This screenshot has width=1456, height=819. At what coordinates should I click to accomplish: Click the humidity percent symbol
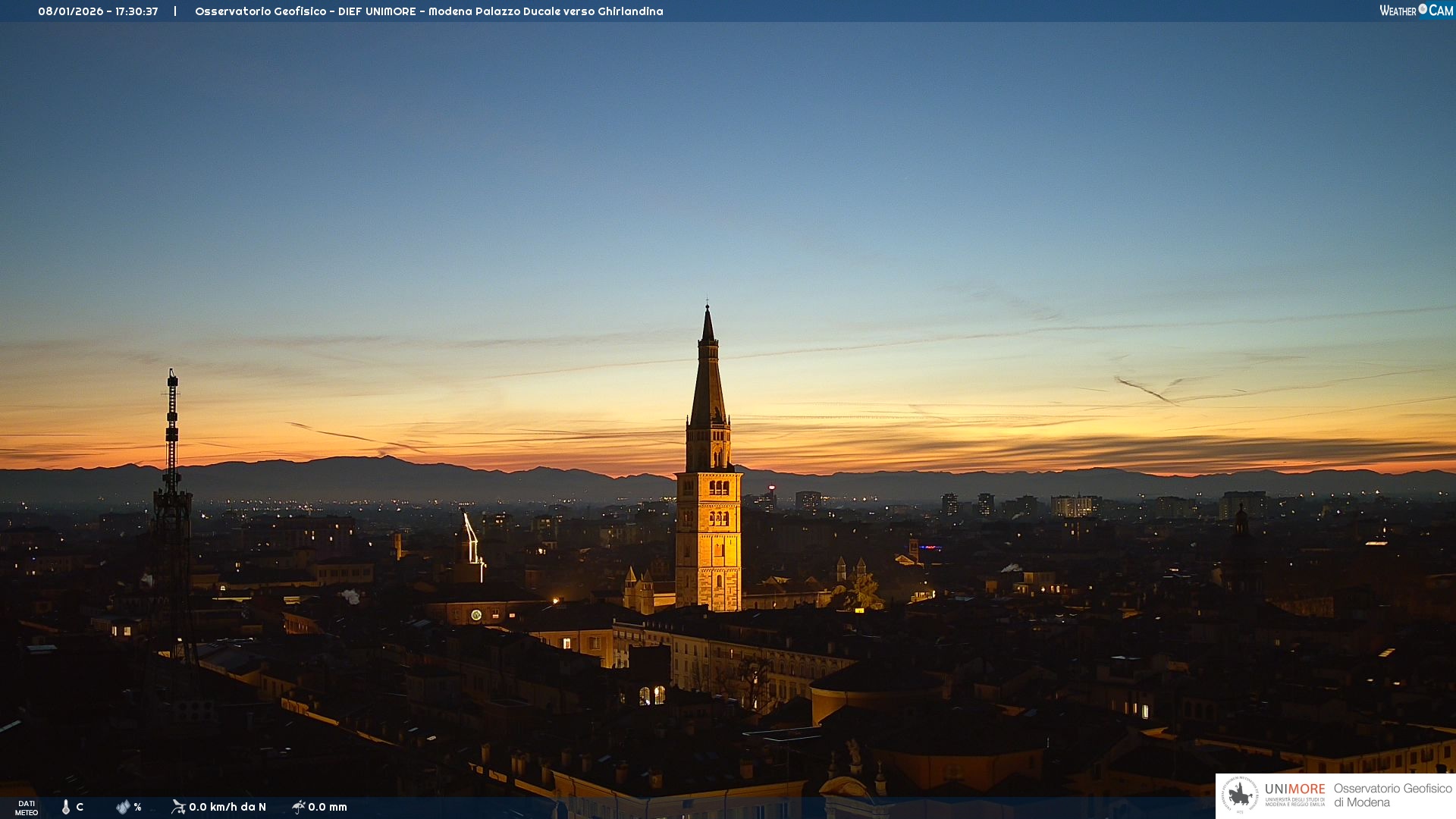(x=137, y=807)
